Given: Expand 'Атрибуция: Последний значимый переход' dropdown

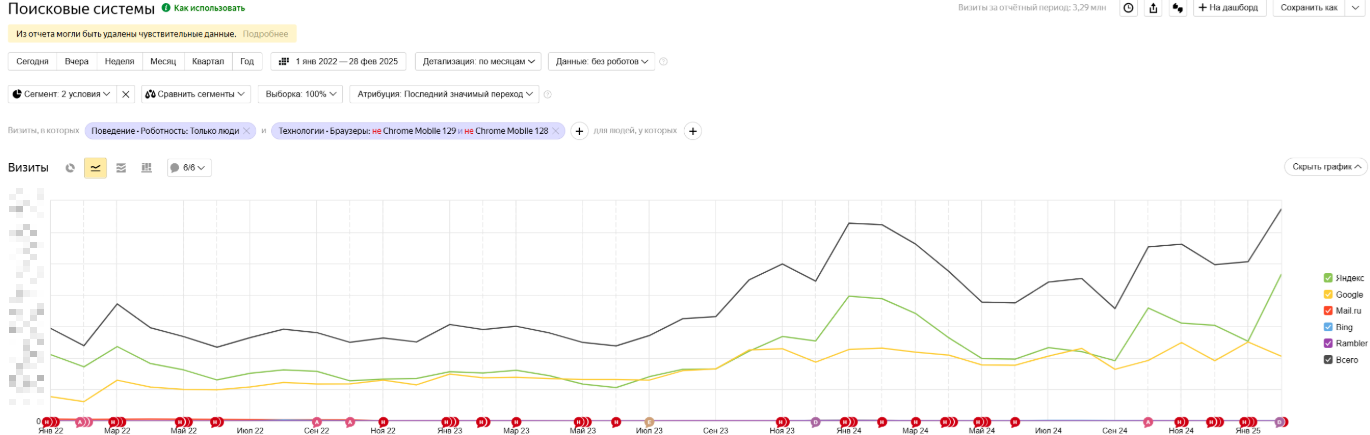Looking at the screenshot, I should pyautogui.click(x=444, y=94).
